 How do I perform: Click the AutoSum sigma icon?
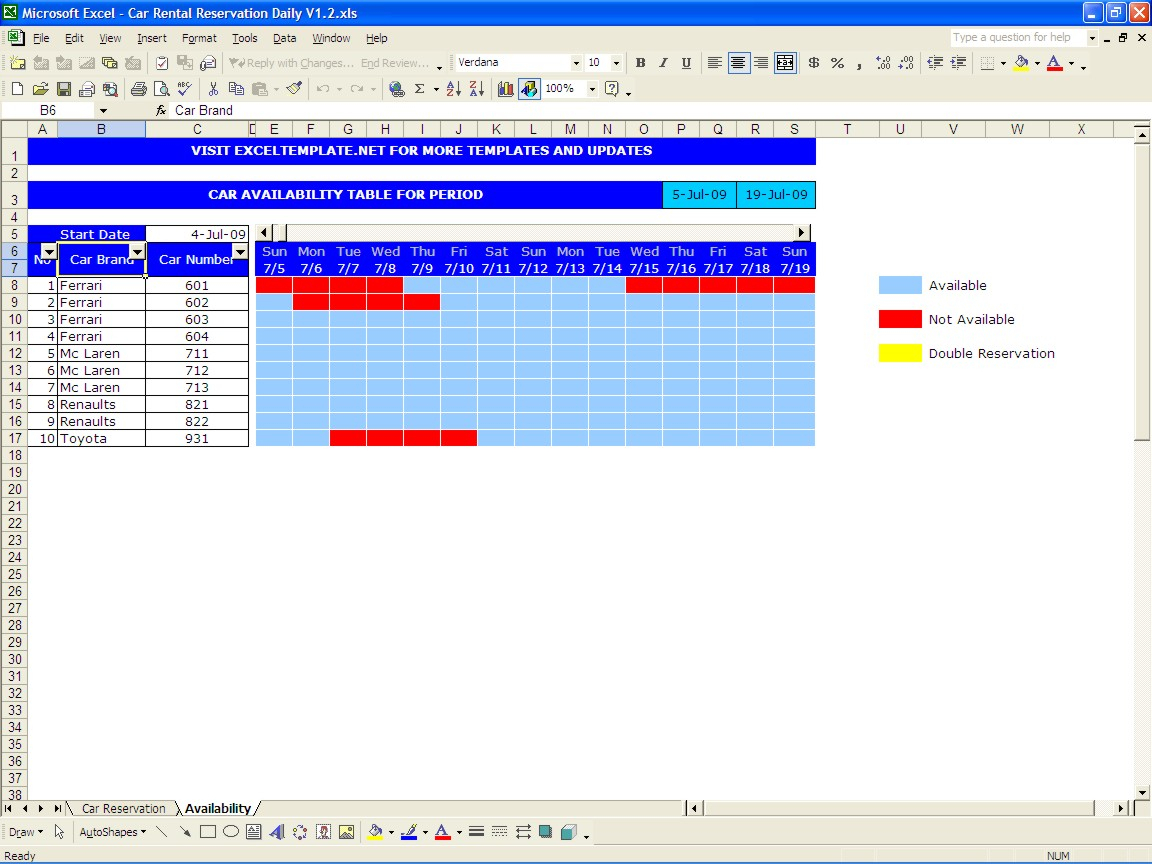pyautogui.click(x=420, y=89)
